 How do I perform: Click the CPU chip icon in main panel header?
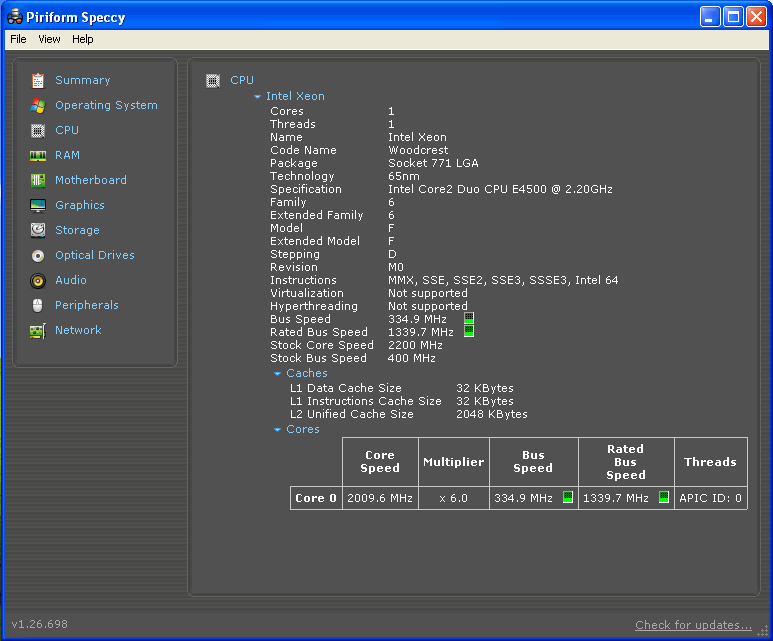coord(213,80)
